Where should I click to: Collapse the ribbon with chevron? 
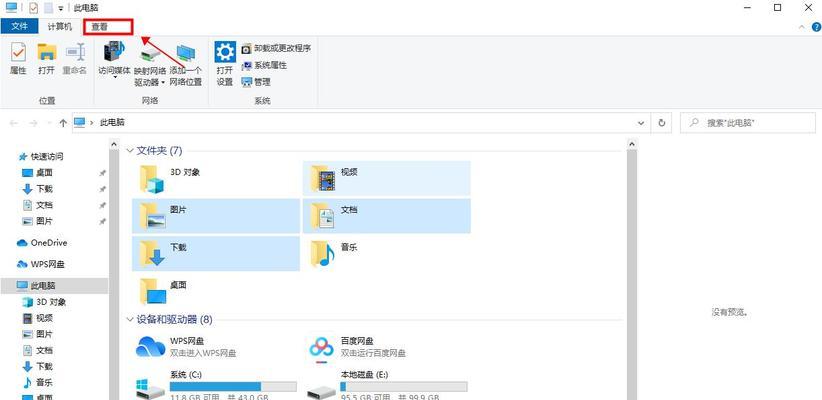point(801,27)
